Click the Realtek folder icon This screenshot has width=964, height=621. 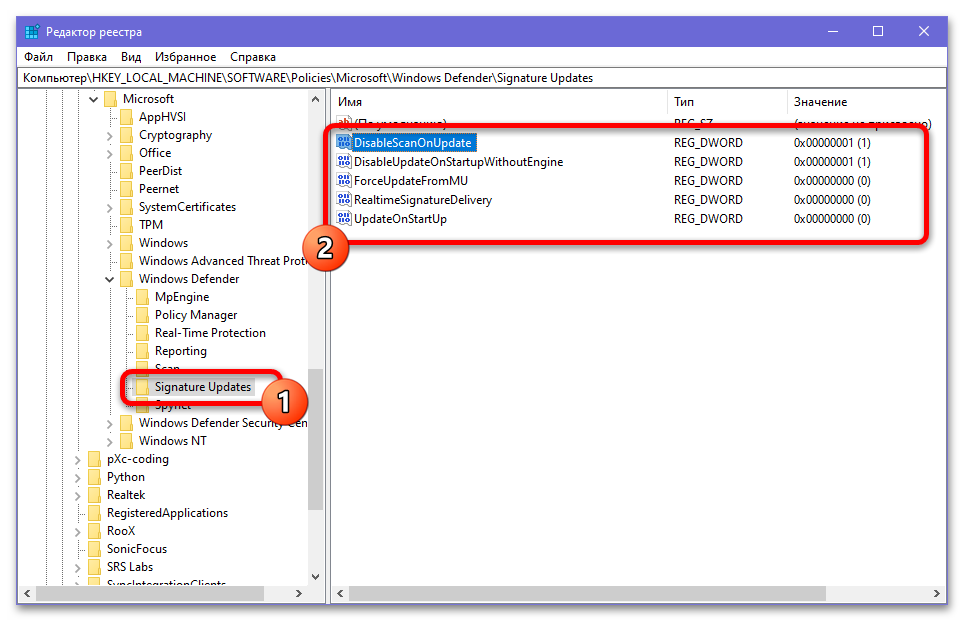click(x=94, y=495)
